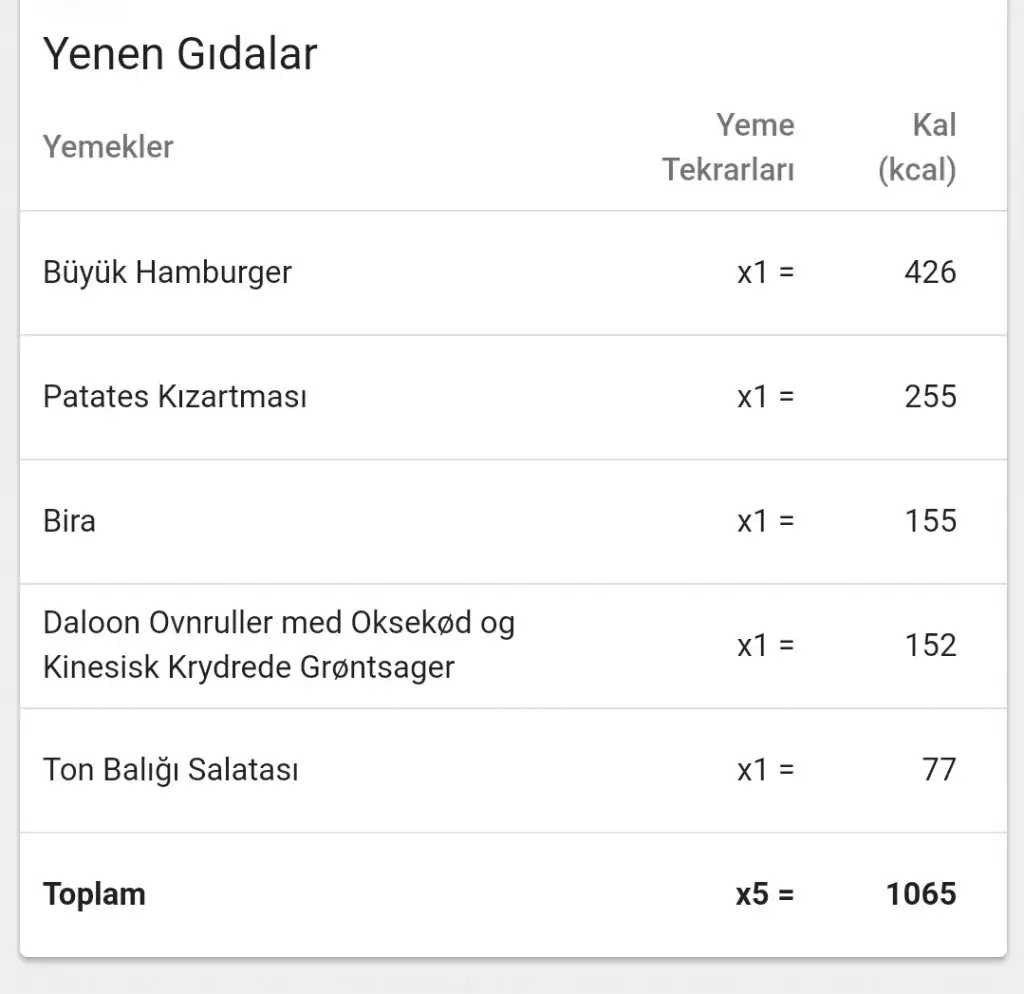Open the Büyük Hamburger food entry
The width and height of the screenshot is (1024, 994).
(x=167, y=272)
